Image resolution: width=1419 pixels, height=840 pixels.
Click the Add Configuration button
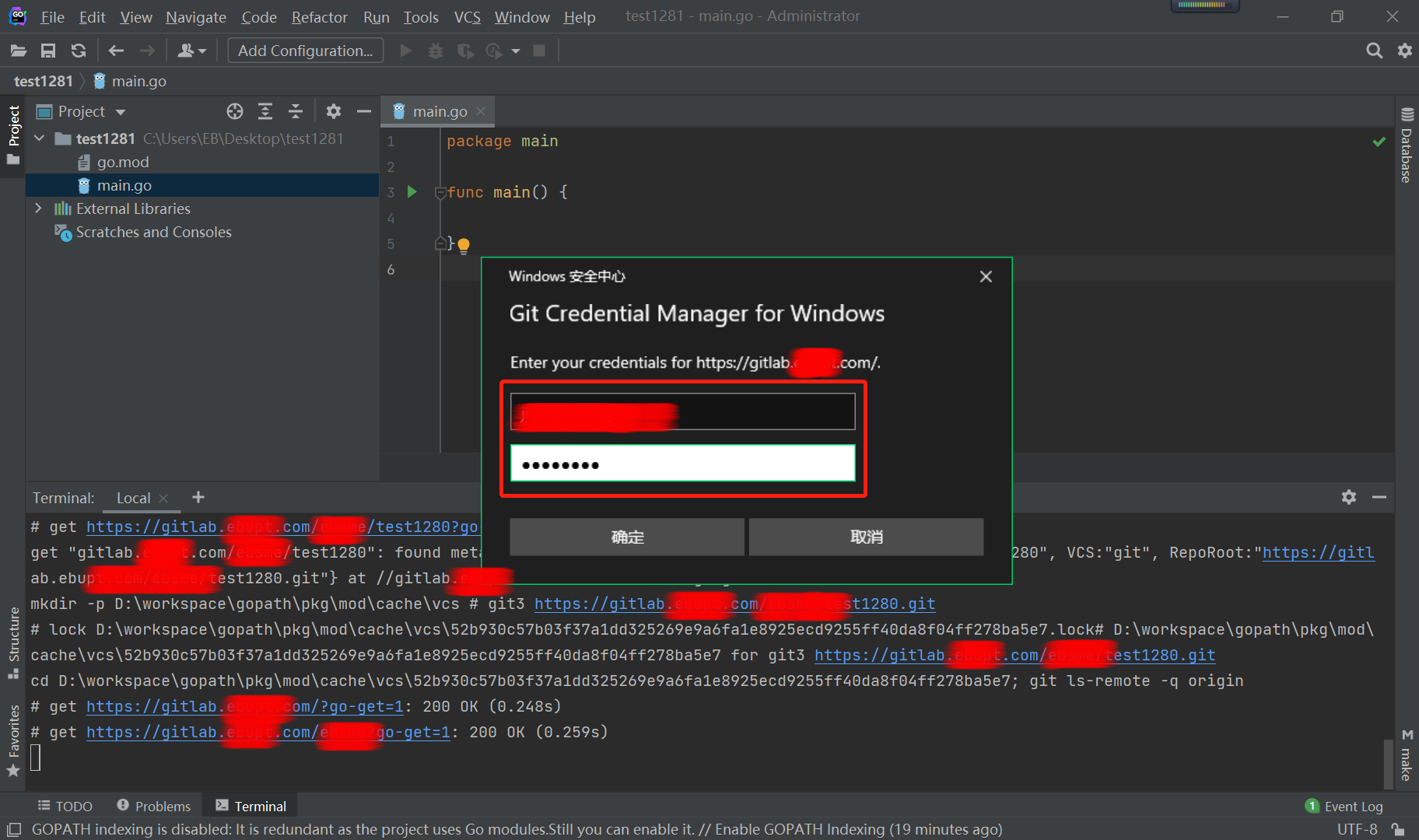[305, 51]
